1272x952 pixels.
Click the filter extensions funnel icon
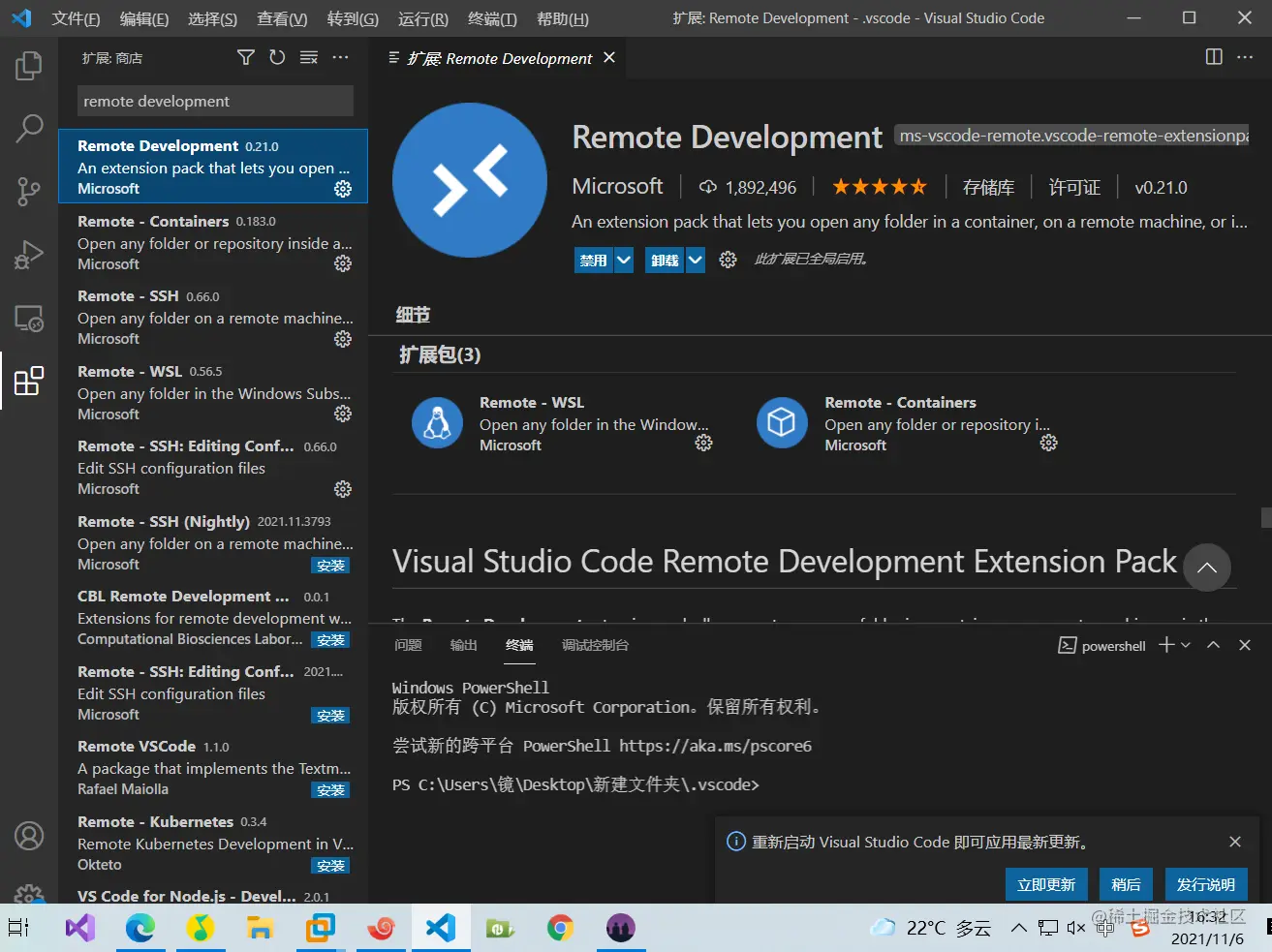click(x=246, y=58)
